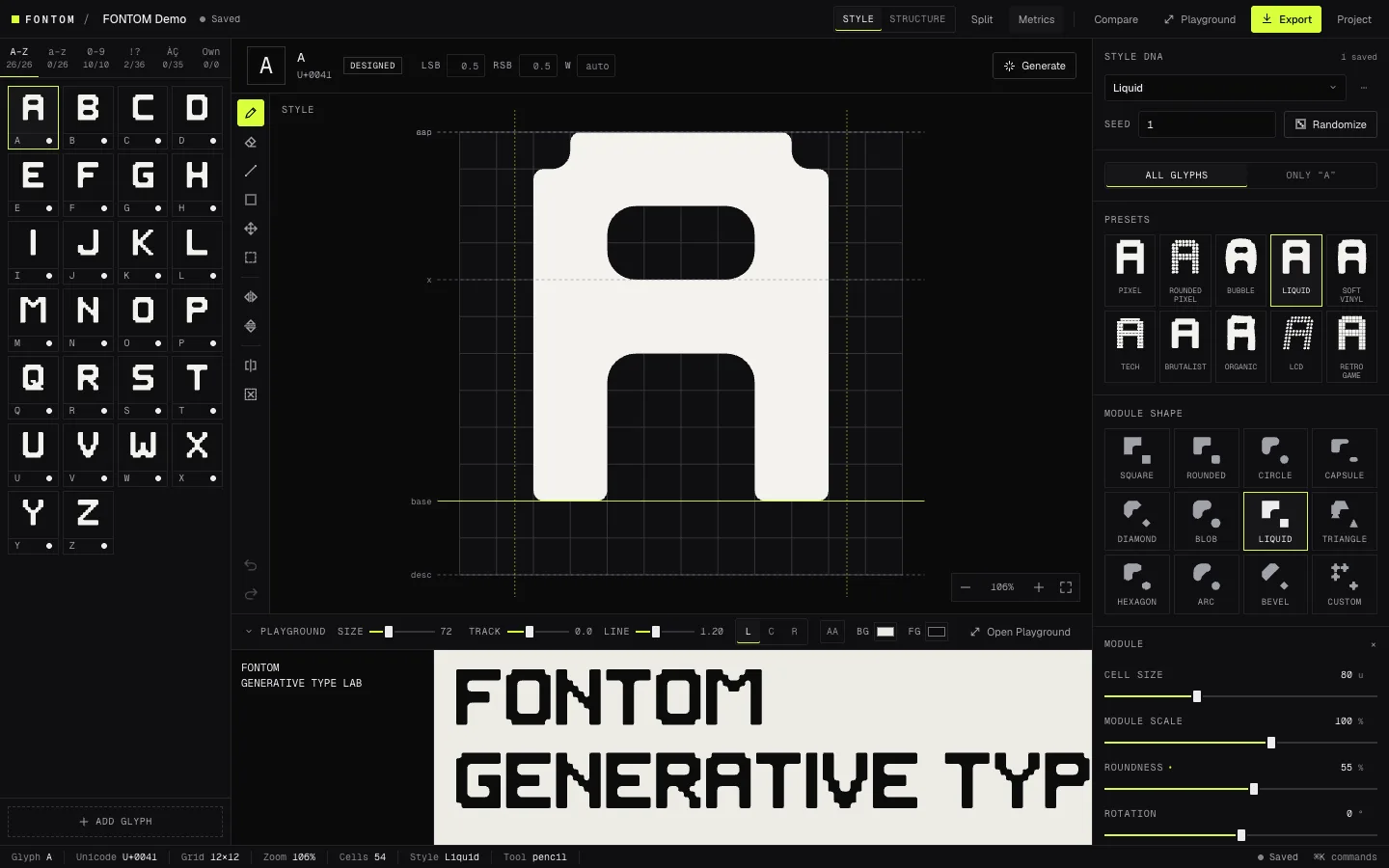This screenshot has width=1389, height=868.
Task: Clear the glyph canvas
Action: tap(251, 394)
